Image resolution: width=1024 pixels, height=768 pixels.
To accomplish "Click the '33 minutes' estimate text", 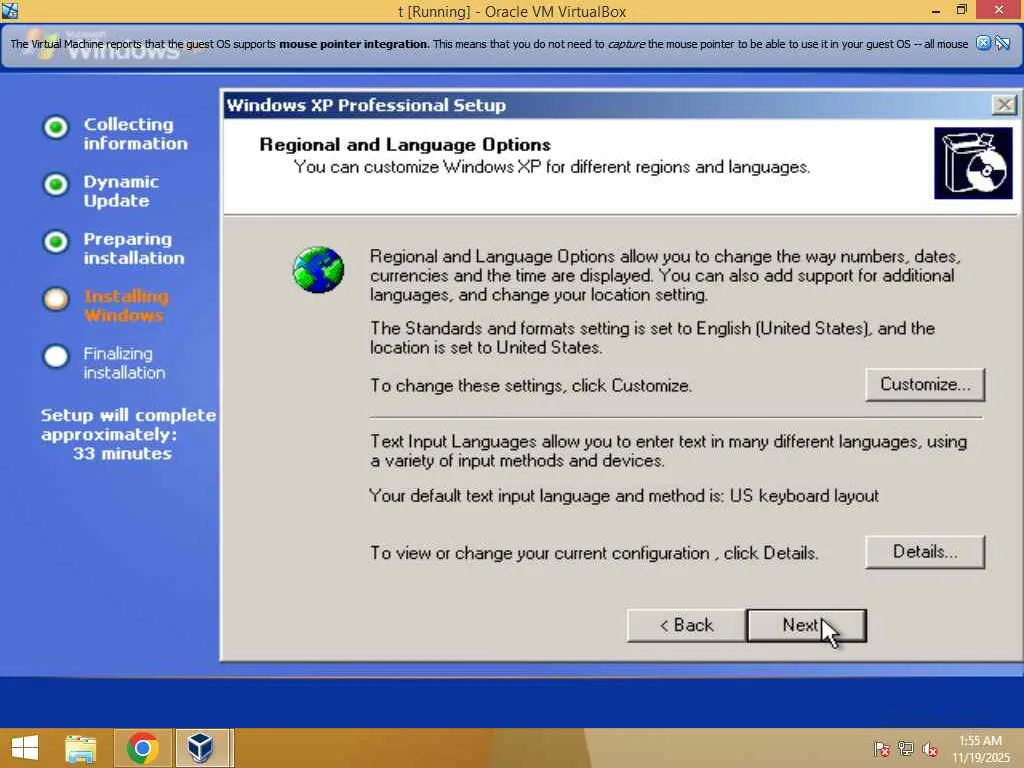I will click(122, 453).
